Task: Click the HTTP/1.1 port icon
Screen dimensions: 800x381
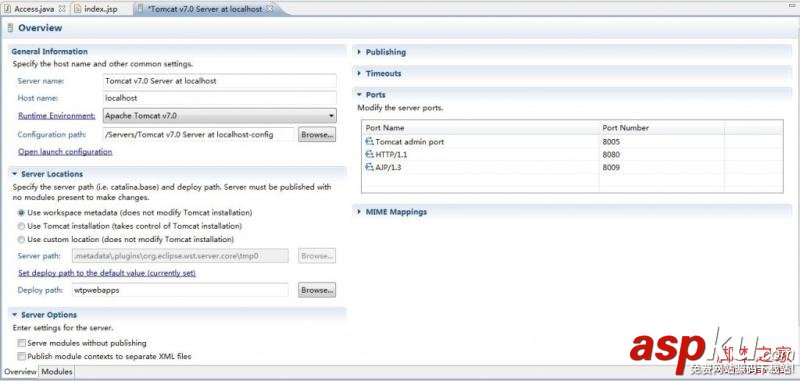Action: point(369,155)
